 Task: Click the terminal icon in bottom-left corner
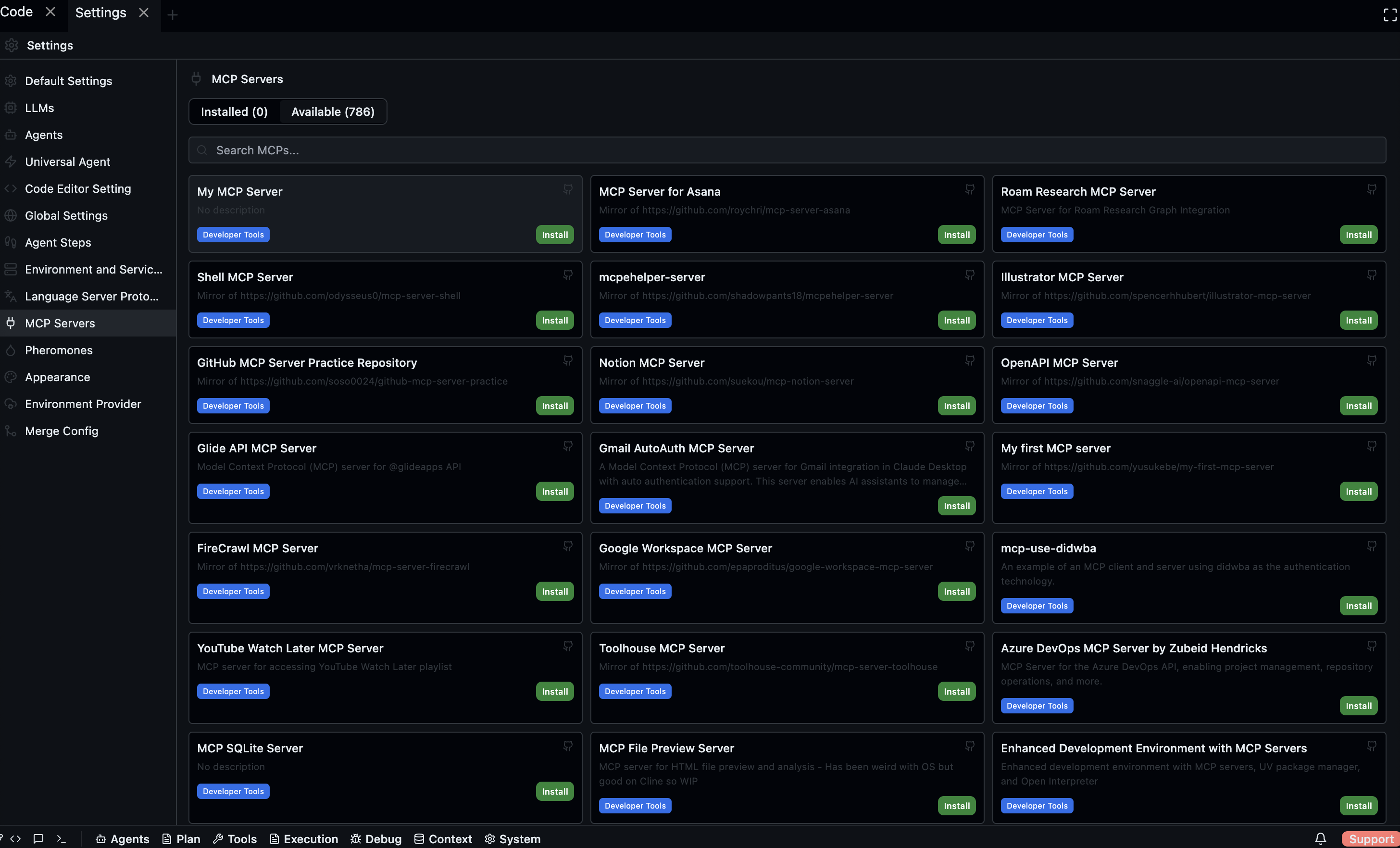tap(62, 838)
